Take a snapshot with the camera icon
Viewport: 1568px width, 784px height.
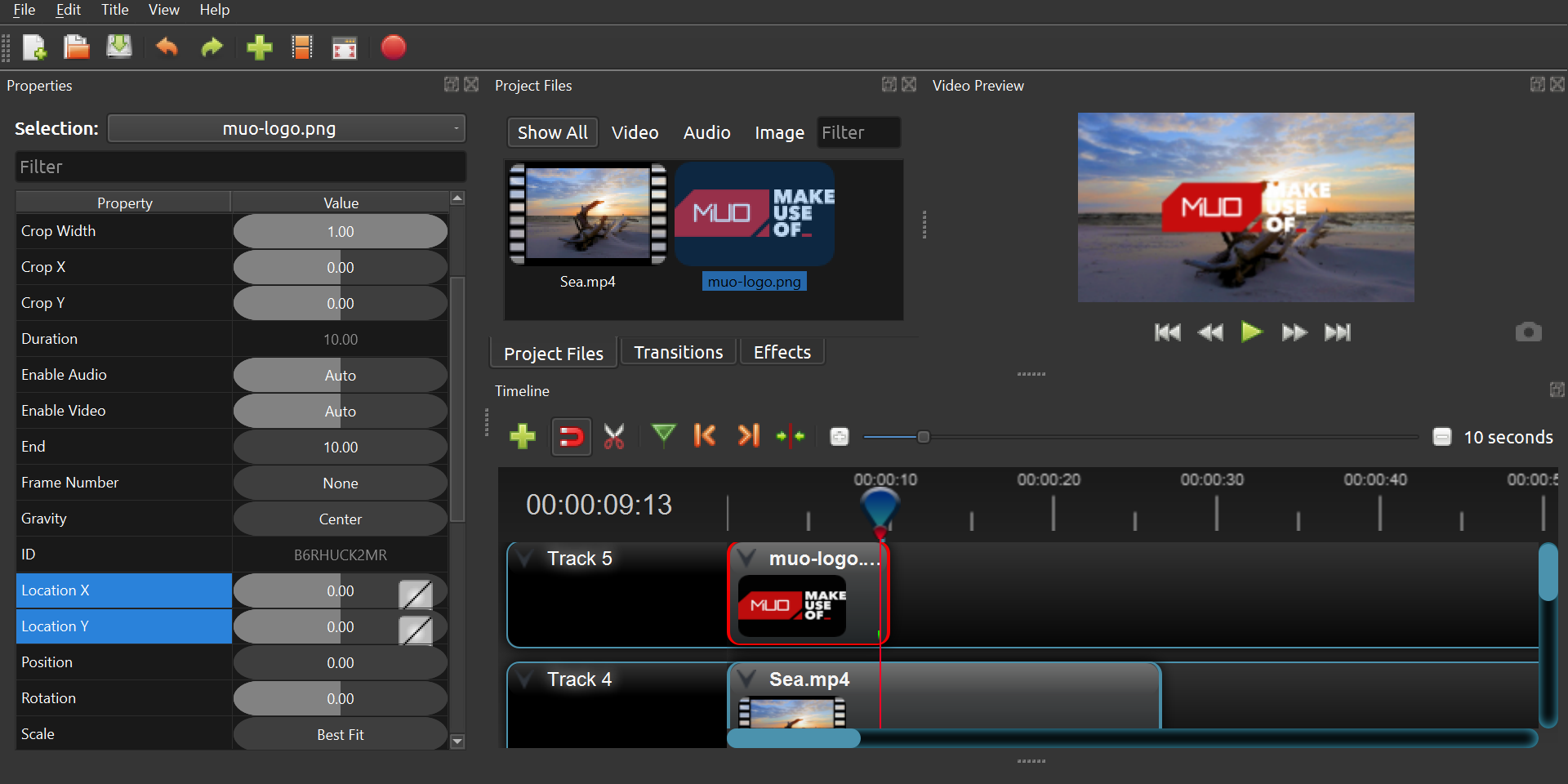click(1528, 332)
